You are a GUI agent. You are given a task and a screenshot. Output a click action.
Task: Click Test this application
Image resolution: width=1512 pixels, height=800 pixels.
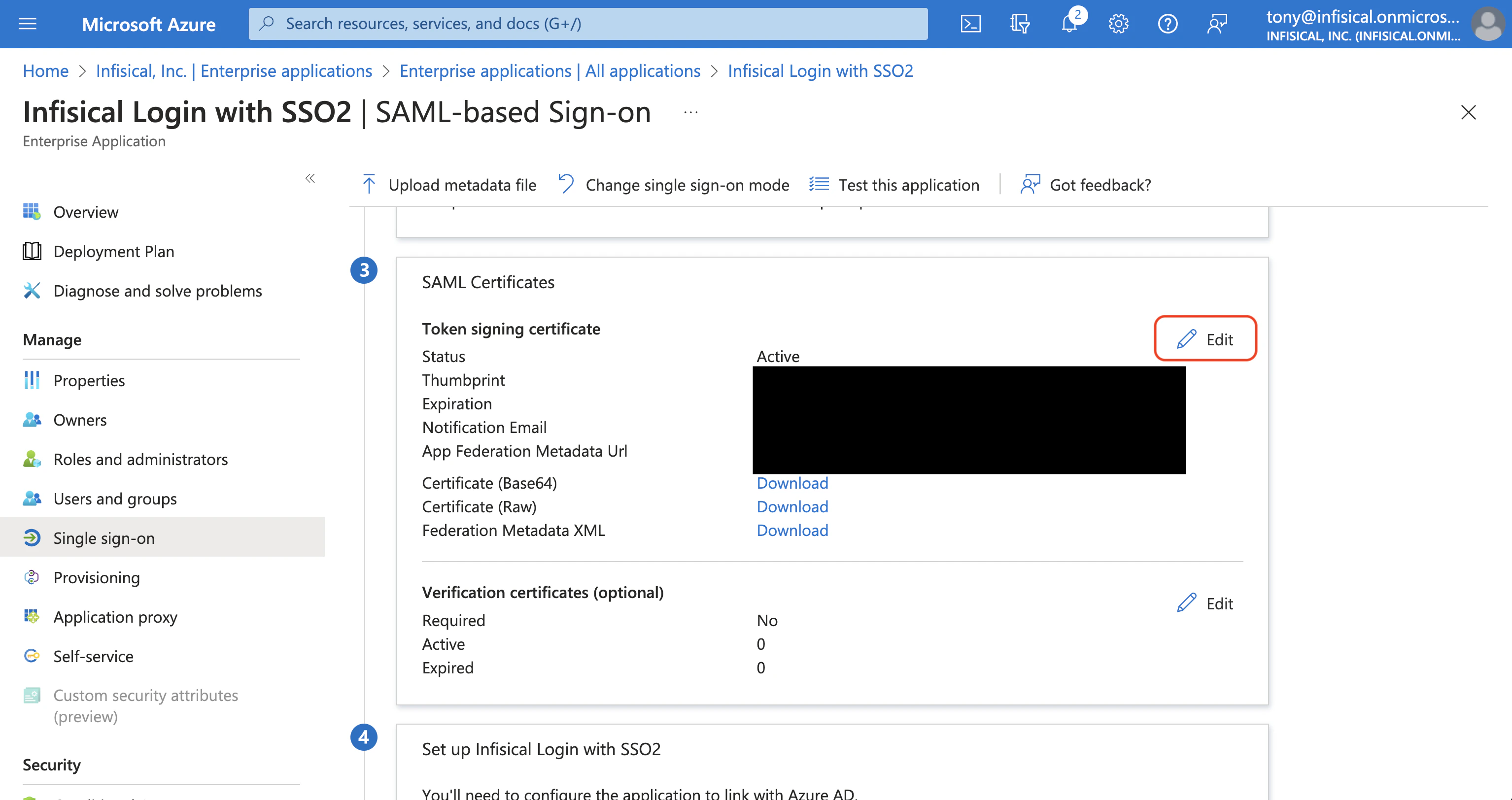pos(894,184)
